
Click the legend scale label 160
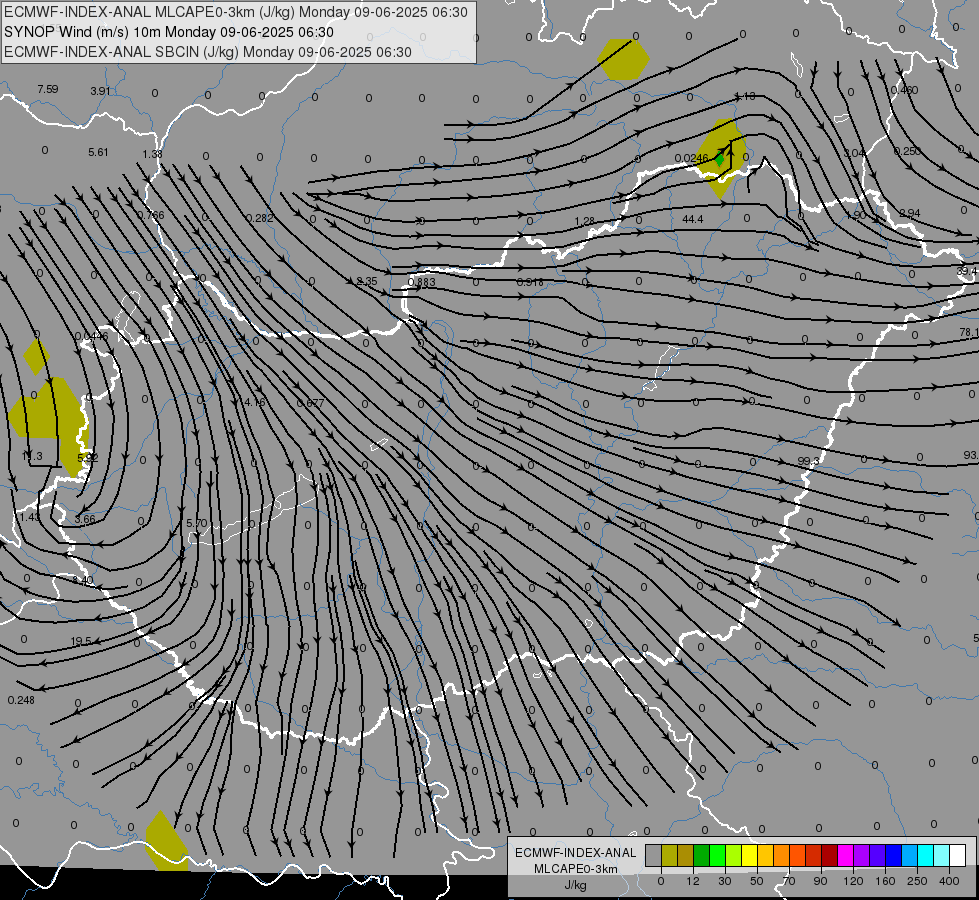885,881
